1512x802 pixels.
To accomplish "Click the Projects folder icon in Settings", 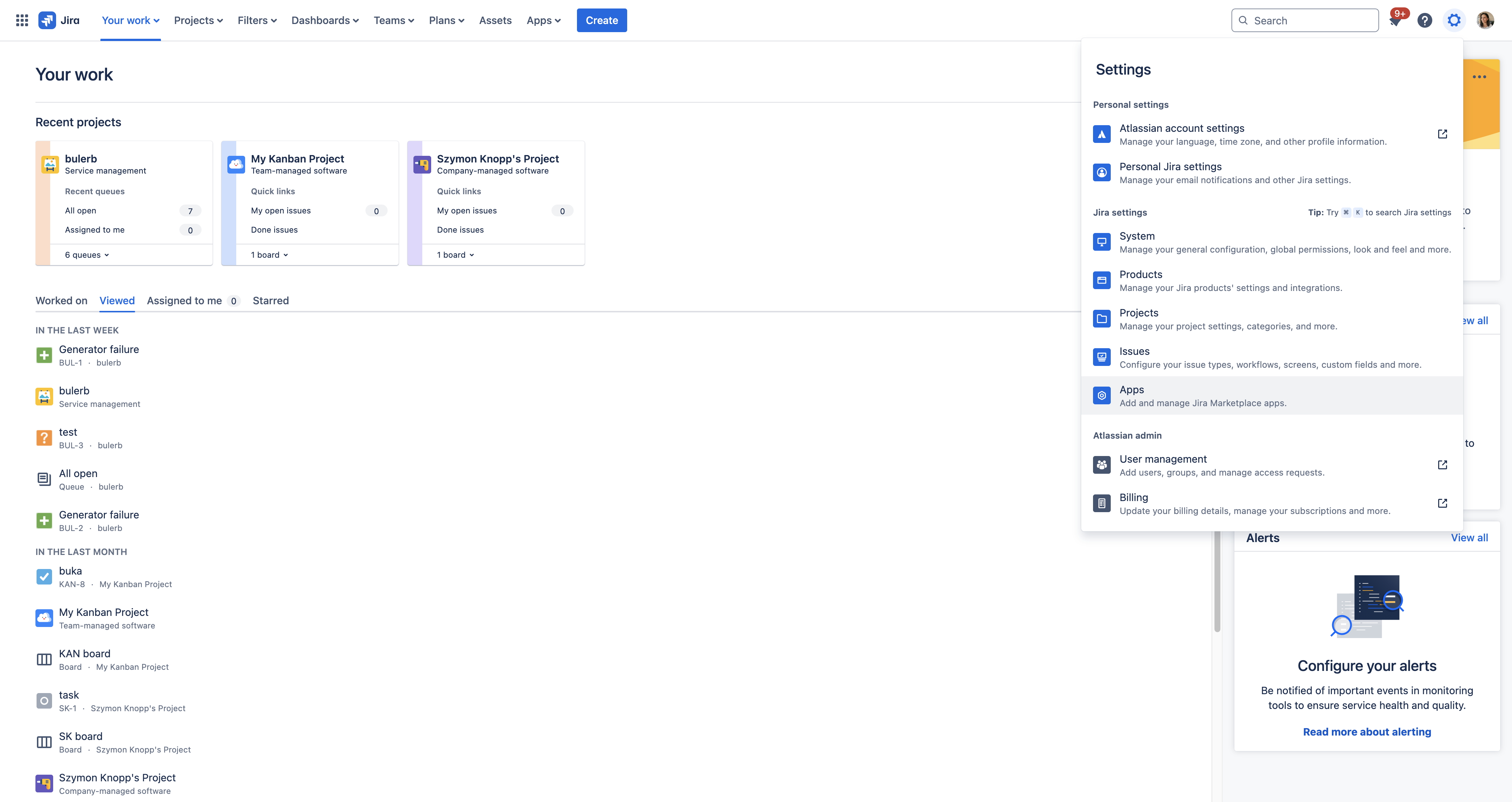I will (1102, 319).
